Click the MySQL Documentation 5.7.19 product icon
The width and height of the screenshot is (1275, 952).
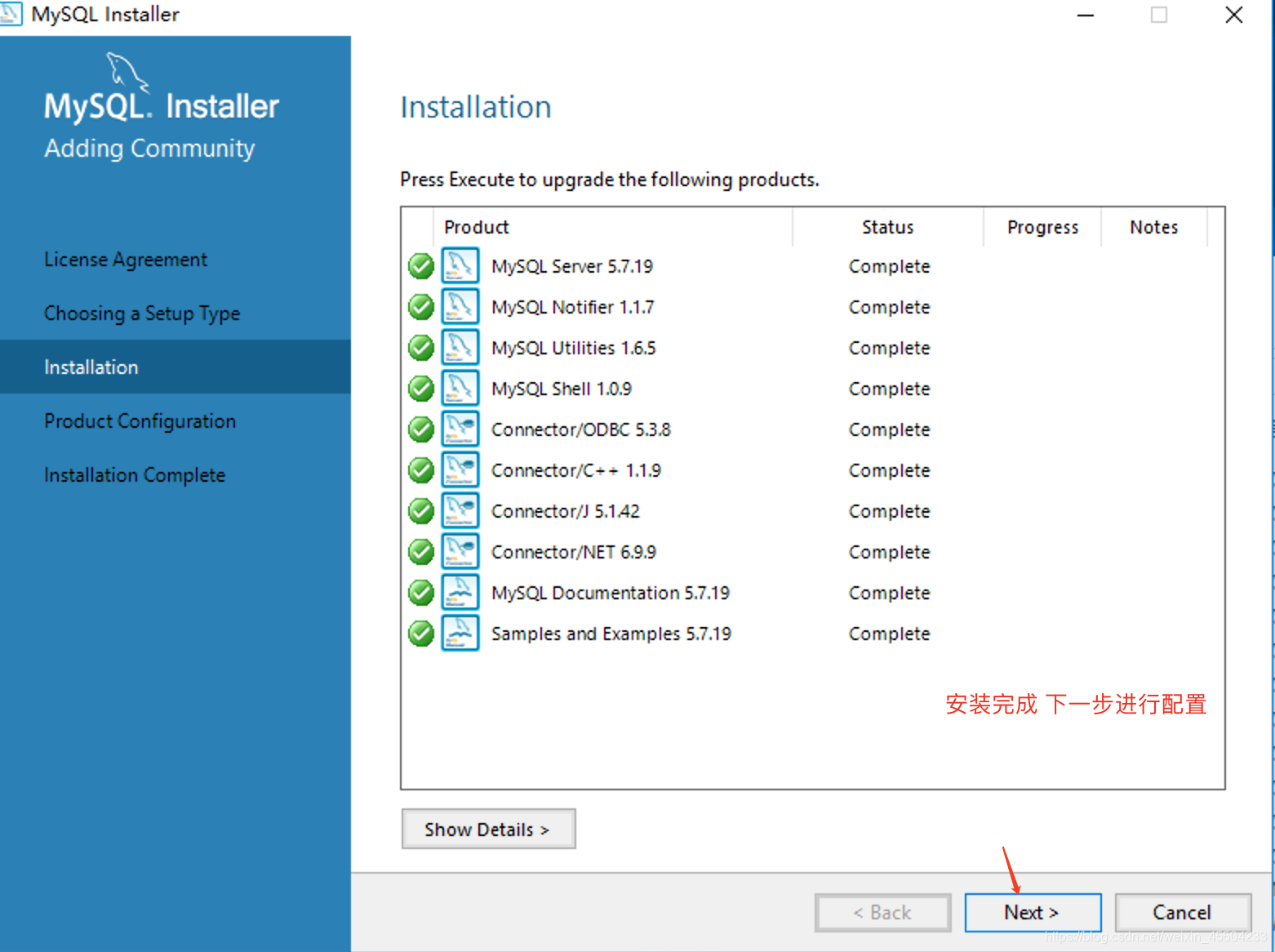pyautogui.click(x=460, y=592)
